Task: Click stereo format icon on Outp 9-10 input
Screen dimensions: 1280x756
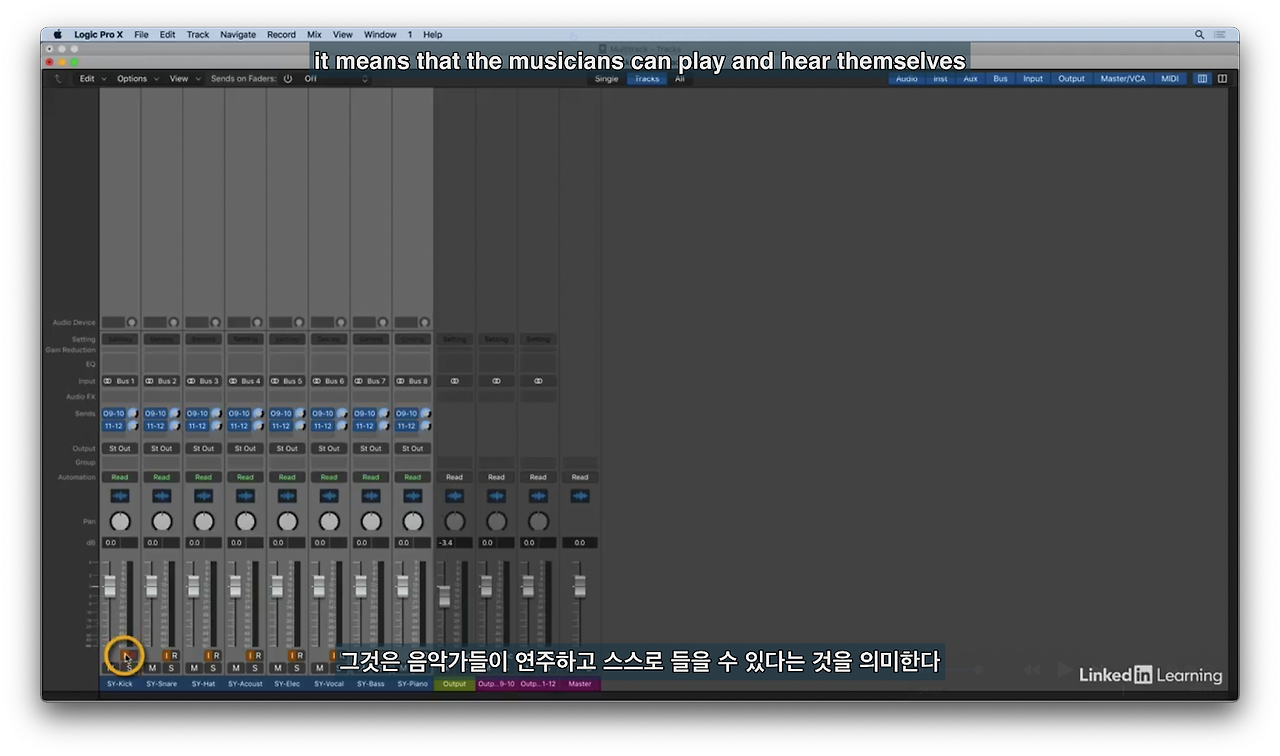Action: click(x=497, y=381)
